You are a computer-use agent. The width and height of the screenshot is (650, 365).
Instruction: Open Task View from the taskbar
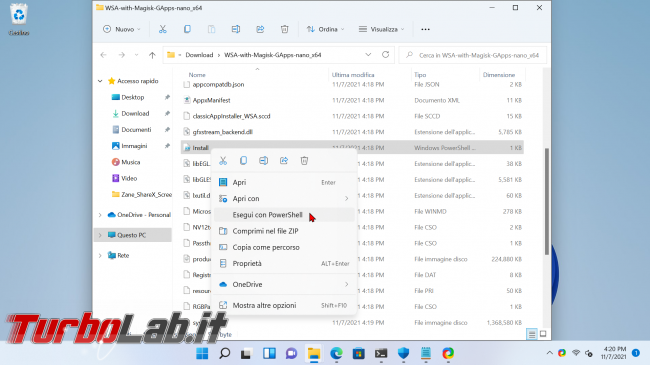(x=247, y=353)
